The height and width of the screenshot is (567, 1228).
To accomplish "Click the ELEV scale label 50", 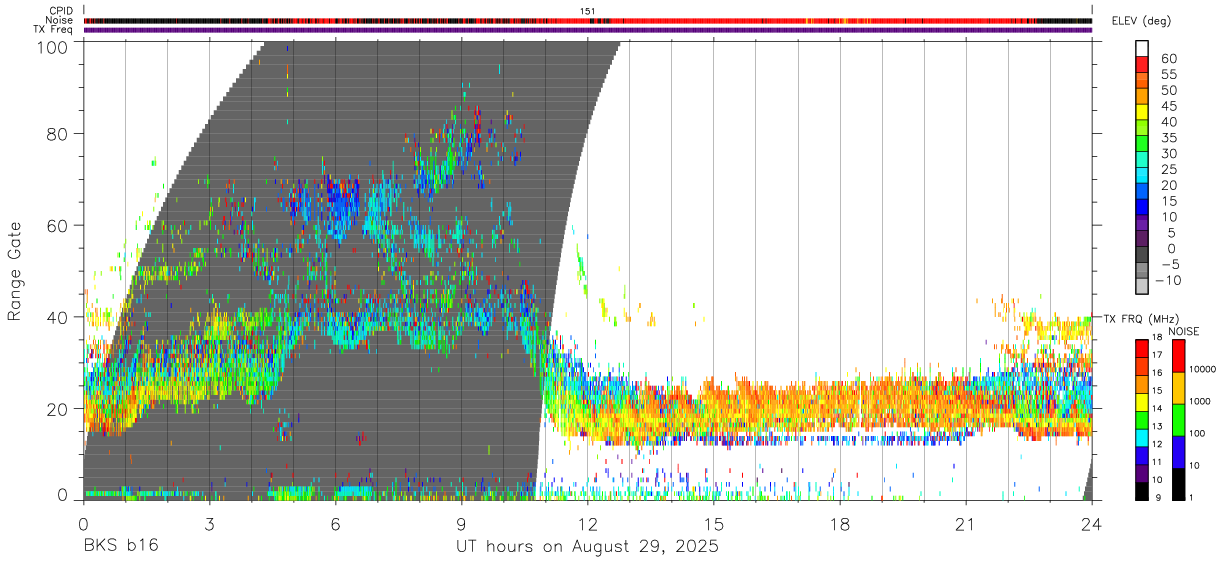I will coord(1168,91).
